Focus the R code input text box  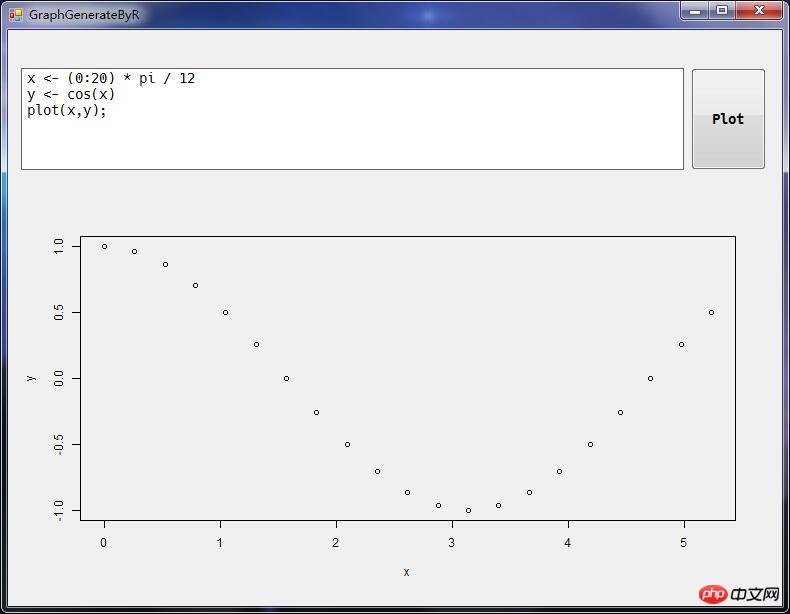point(352,119)
